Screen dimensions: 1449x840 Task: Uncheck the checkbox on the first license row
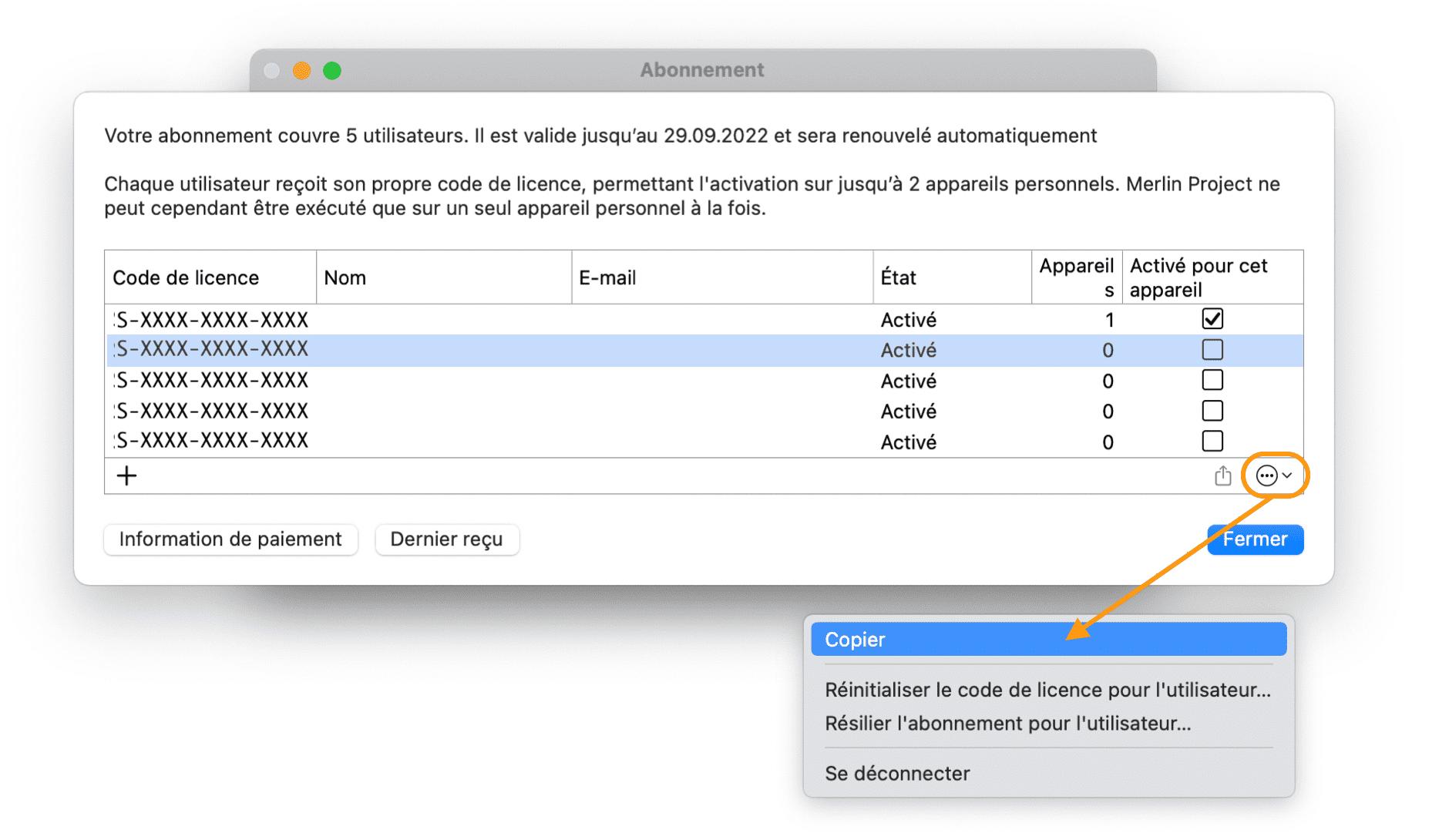click(x=1212, y=318)
